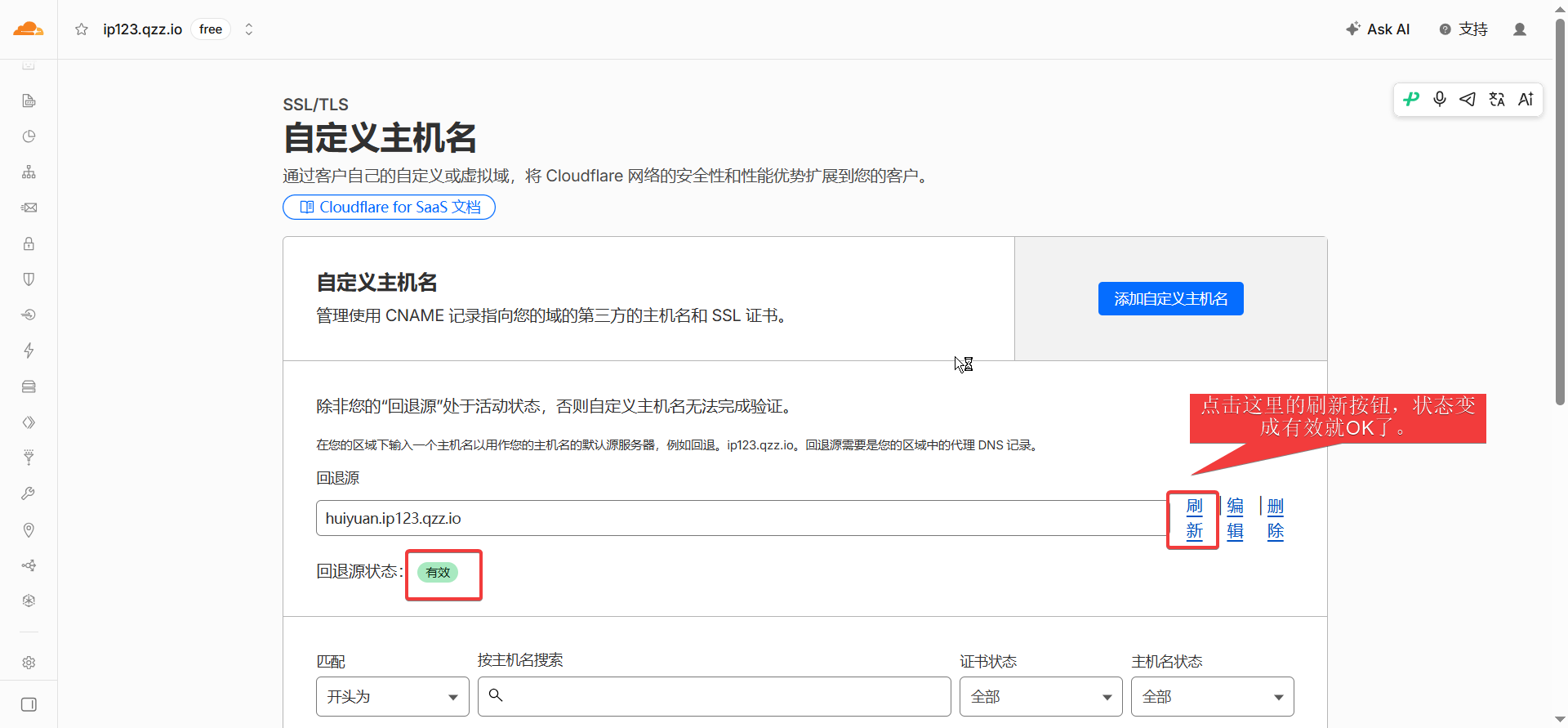1568x728 pixels.
Task: Open Analytics pie chart sidebar icon
Action: (x=29, y=136)
